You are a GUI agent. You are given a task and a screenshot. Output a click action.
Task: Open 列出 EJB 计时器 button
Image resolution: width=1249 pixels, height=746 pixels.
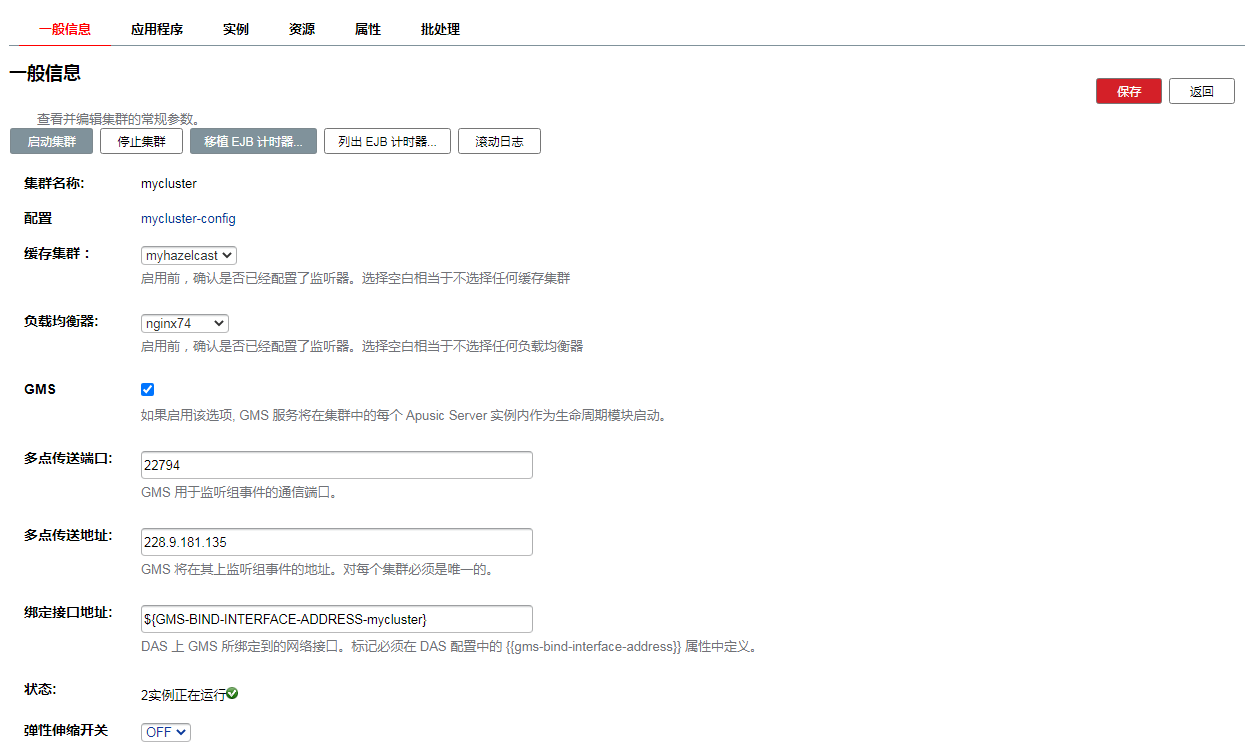coord(387,141)
